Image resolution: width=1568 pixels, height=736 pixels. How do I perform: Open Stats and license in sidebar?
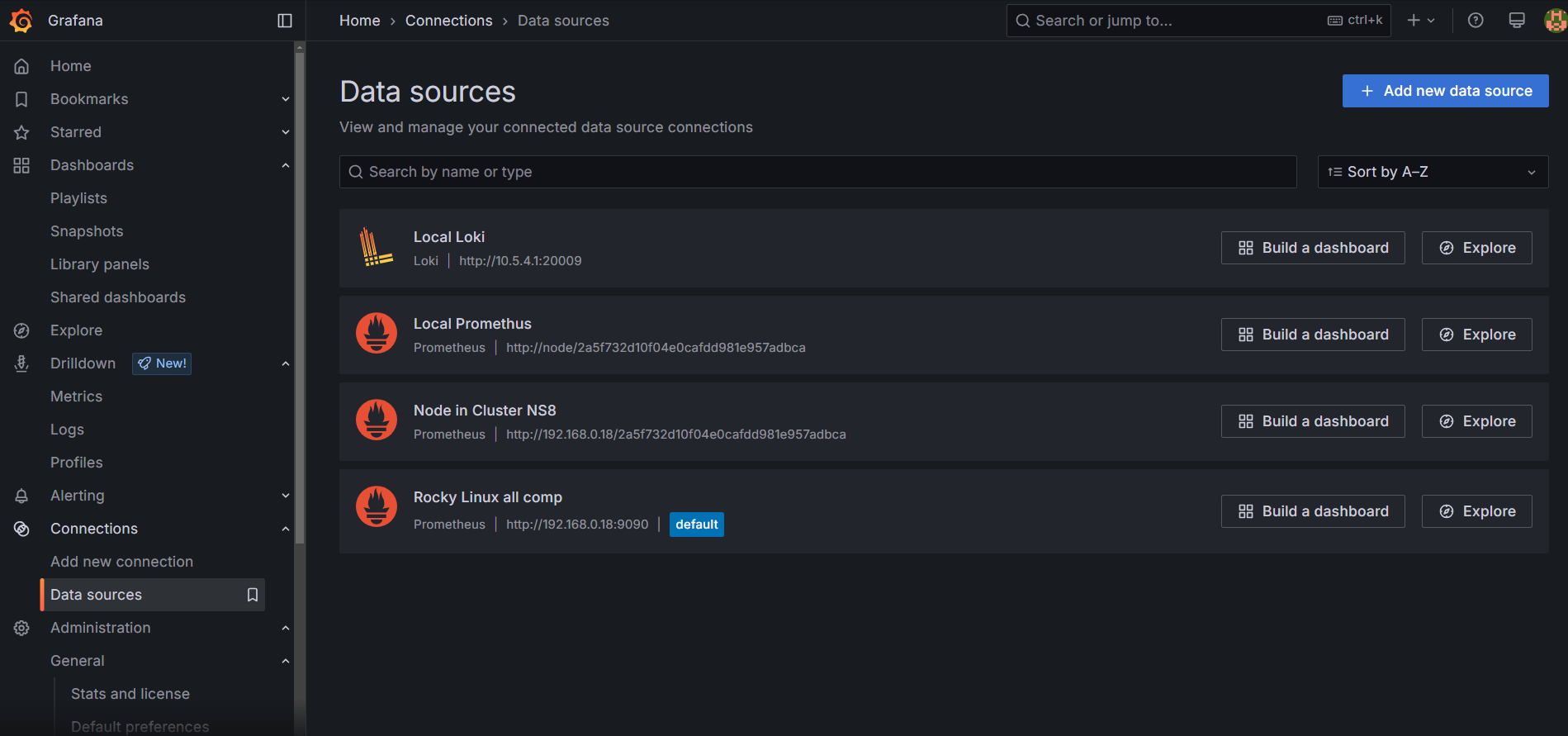coord(130,694)
